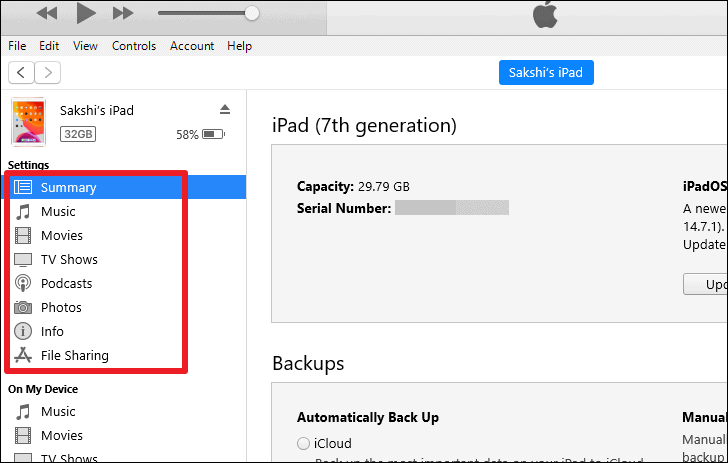Image resolution: width=728 pixels, height=463 pixels.
Task: Click the film strip icon under Settings
Action: coord(23,235)
